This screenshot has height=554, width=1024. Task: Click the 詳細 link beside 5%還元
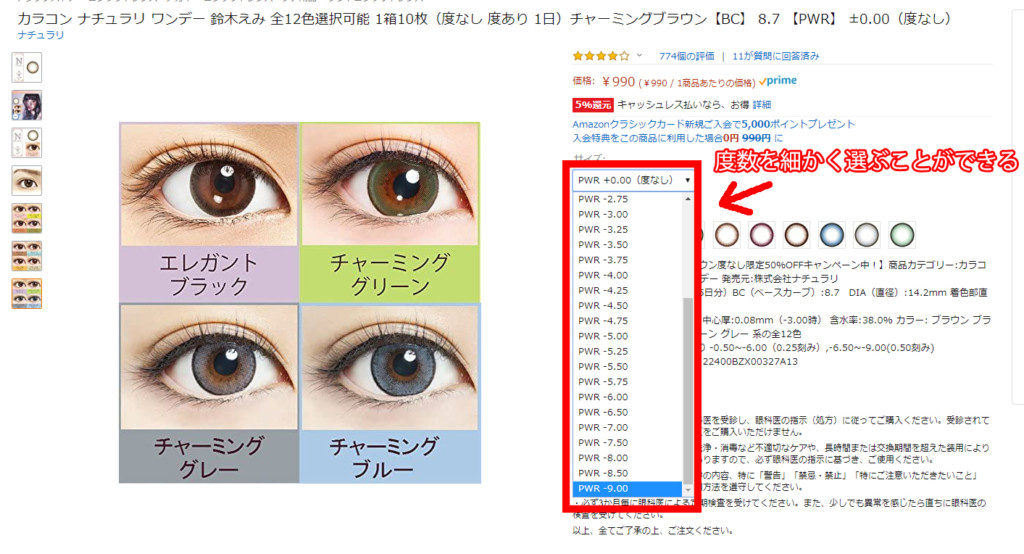click(761, 105)
